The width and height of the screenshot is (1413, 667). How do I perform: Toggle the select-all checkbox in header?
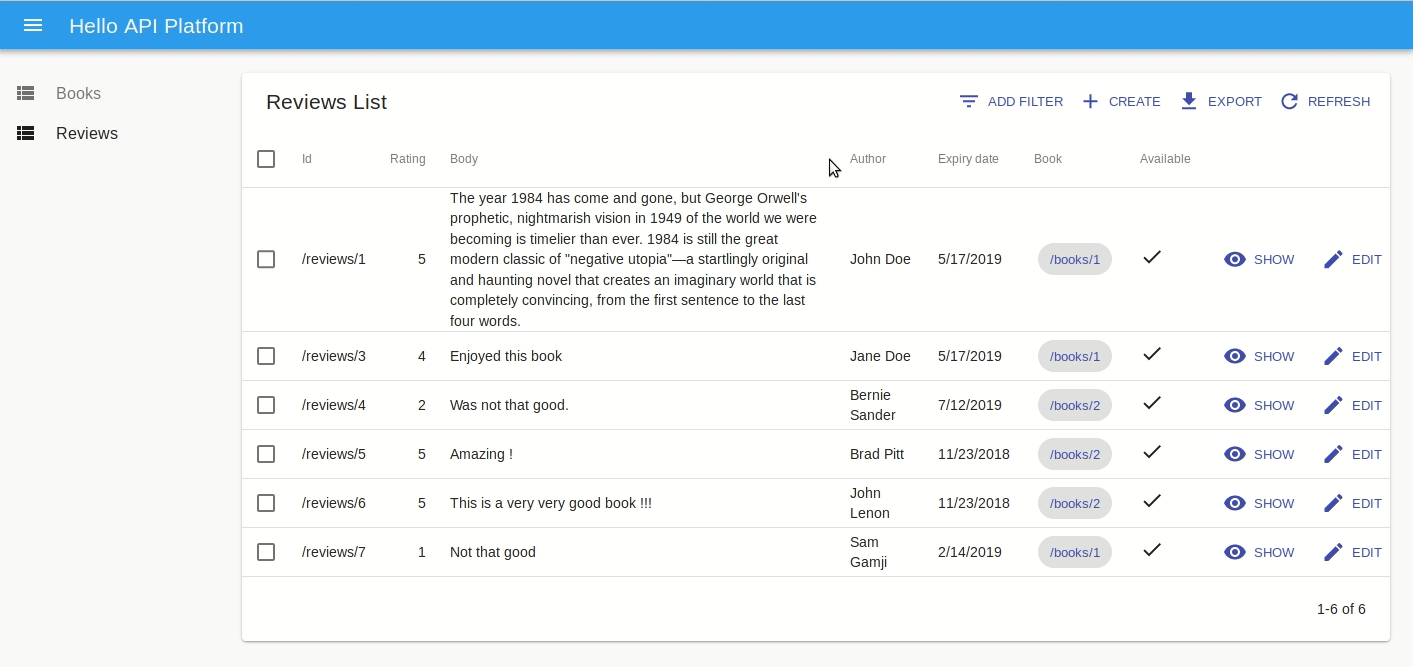point(266,159)
